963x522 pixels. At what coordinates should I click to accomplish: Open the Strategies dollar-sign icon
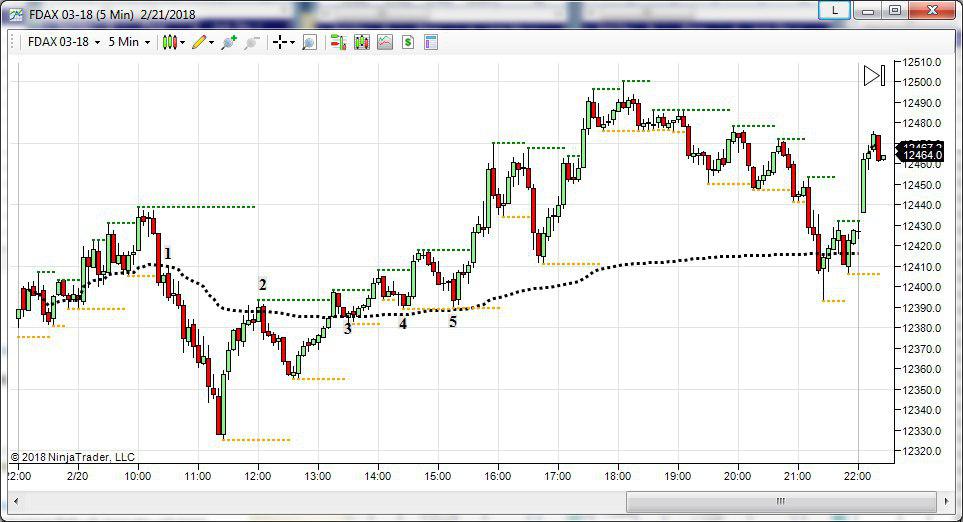408,42
